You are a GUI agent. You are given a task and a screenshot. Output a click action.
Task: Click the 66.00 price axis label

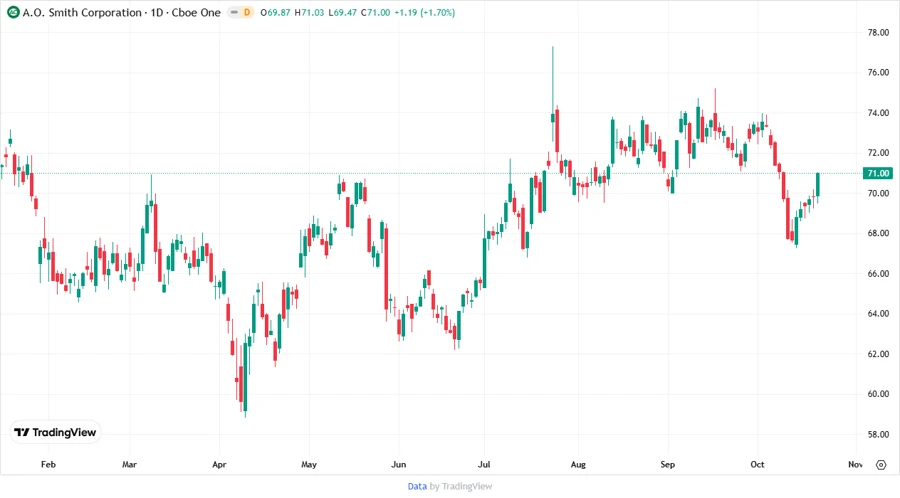(878, 274)
